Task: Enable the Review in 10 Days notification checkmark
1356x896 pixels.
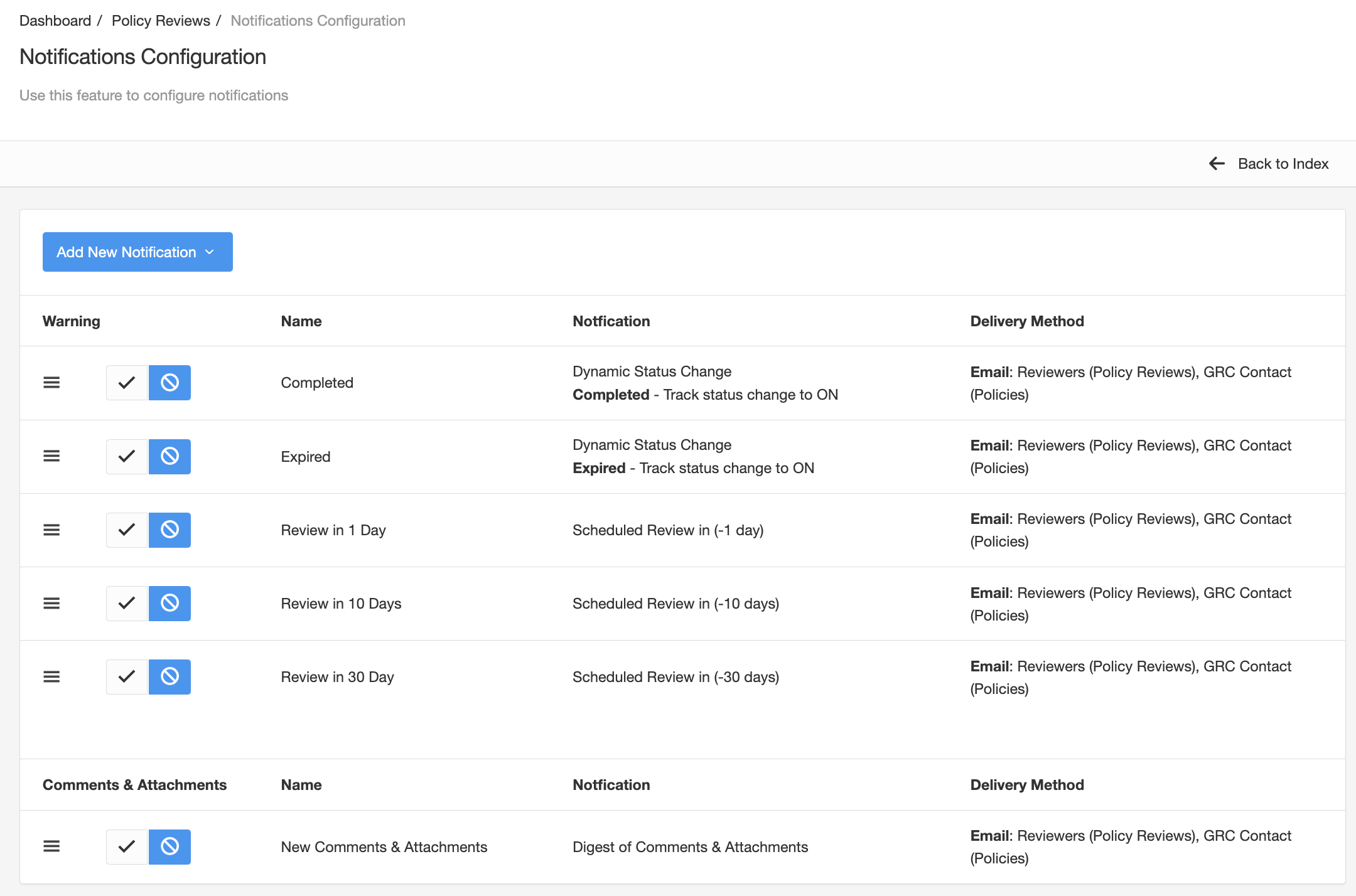Action: [127, 604]
